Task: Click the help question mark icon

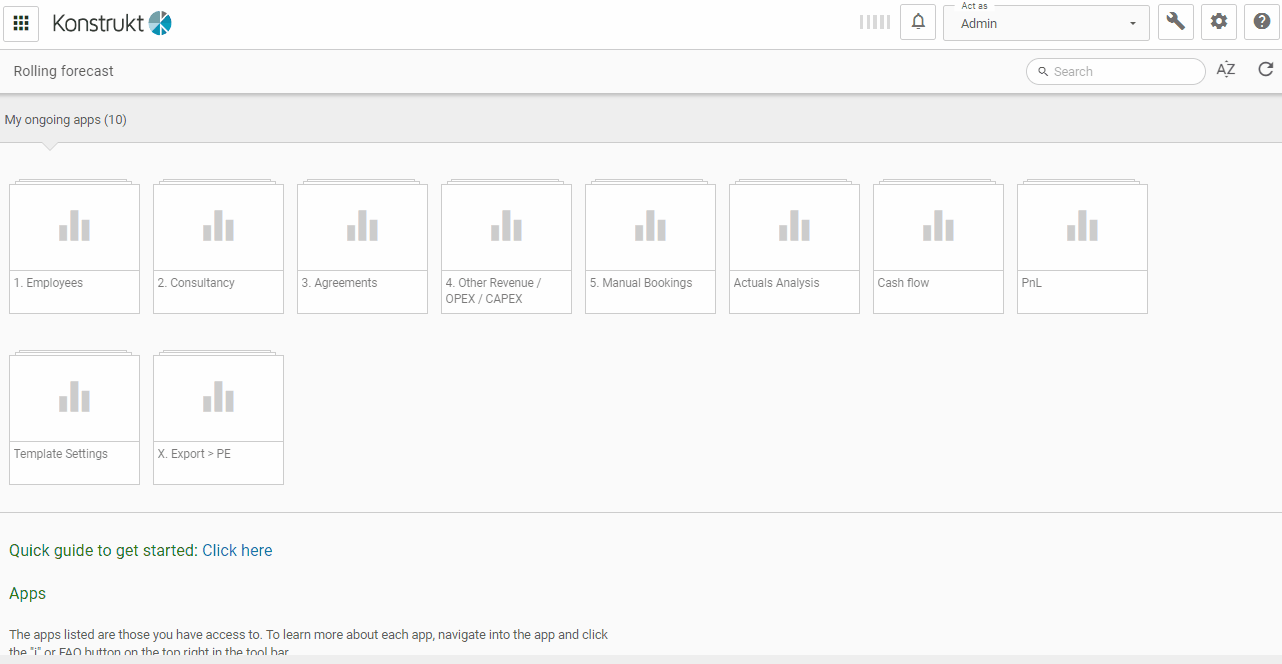Action: click(x=1262, y=22)
